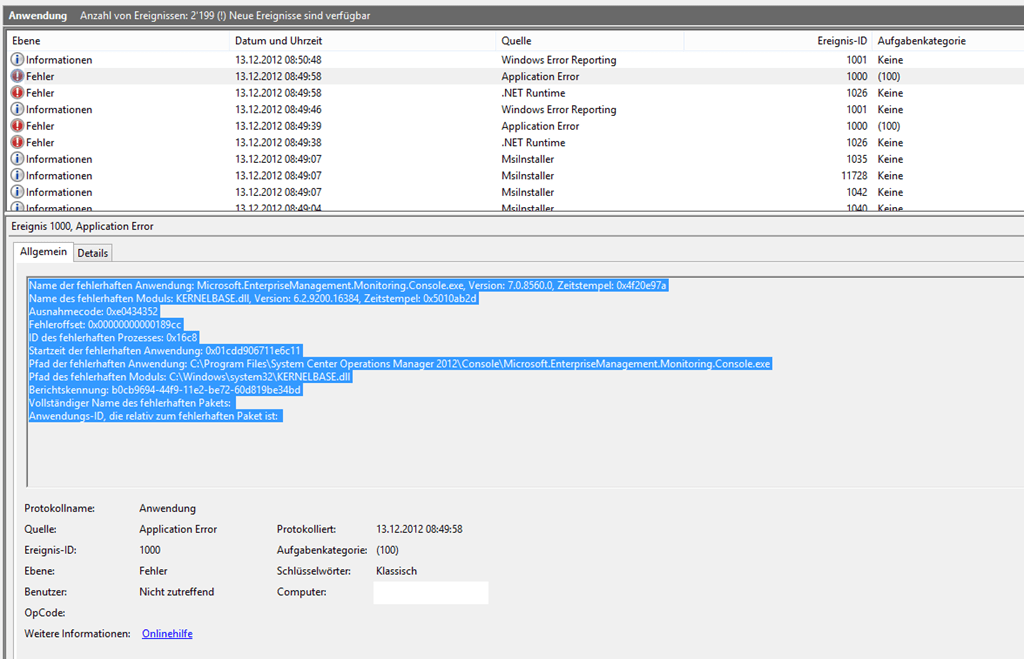Click 'ID des fehlerhaften Prozesses: 0x16c8' line
1024x659 pixels.
tap(113, 338)
